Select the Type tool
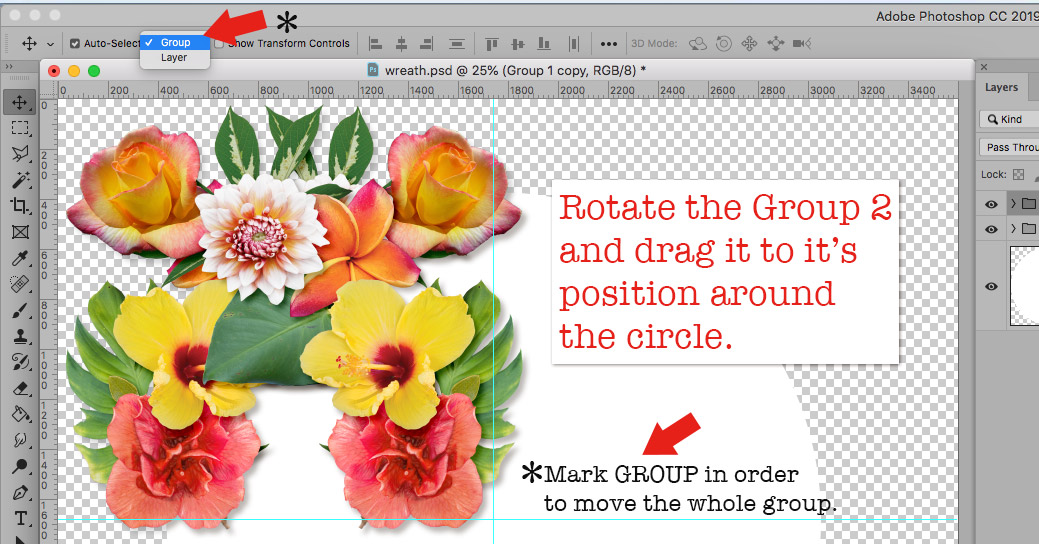Image resolution: width=1039 pixels, height=544 pixels. tap(20, 519)
